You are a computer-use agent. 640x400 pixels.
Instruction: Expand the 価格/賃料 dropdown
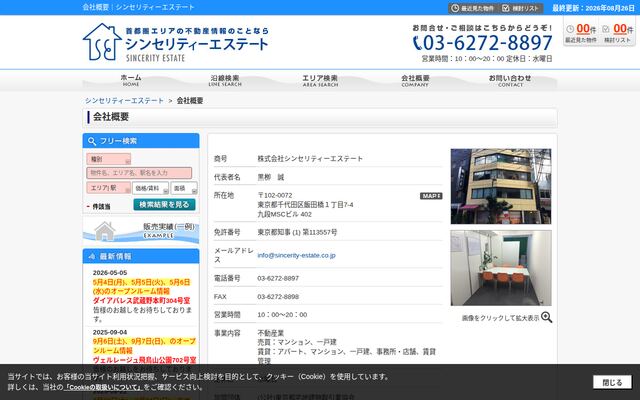pyautogui.click(x=150, y=188)
